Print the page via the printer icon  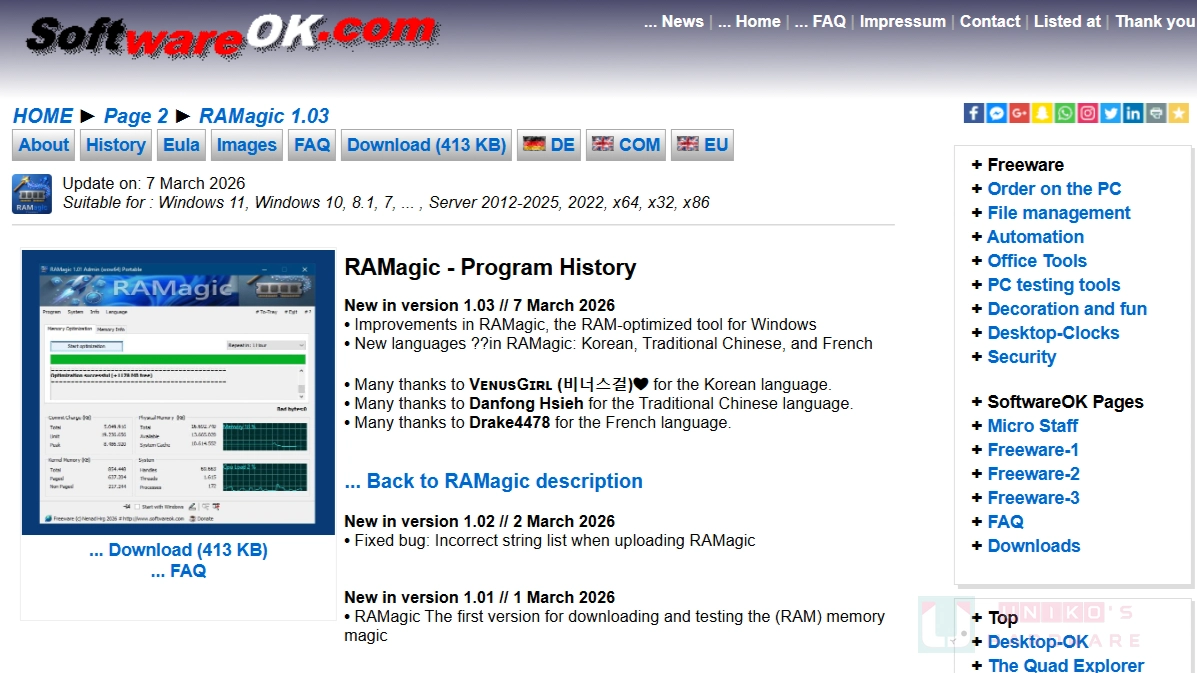[x=1156, y=114]
